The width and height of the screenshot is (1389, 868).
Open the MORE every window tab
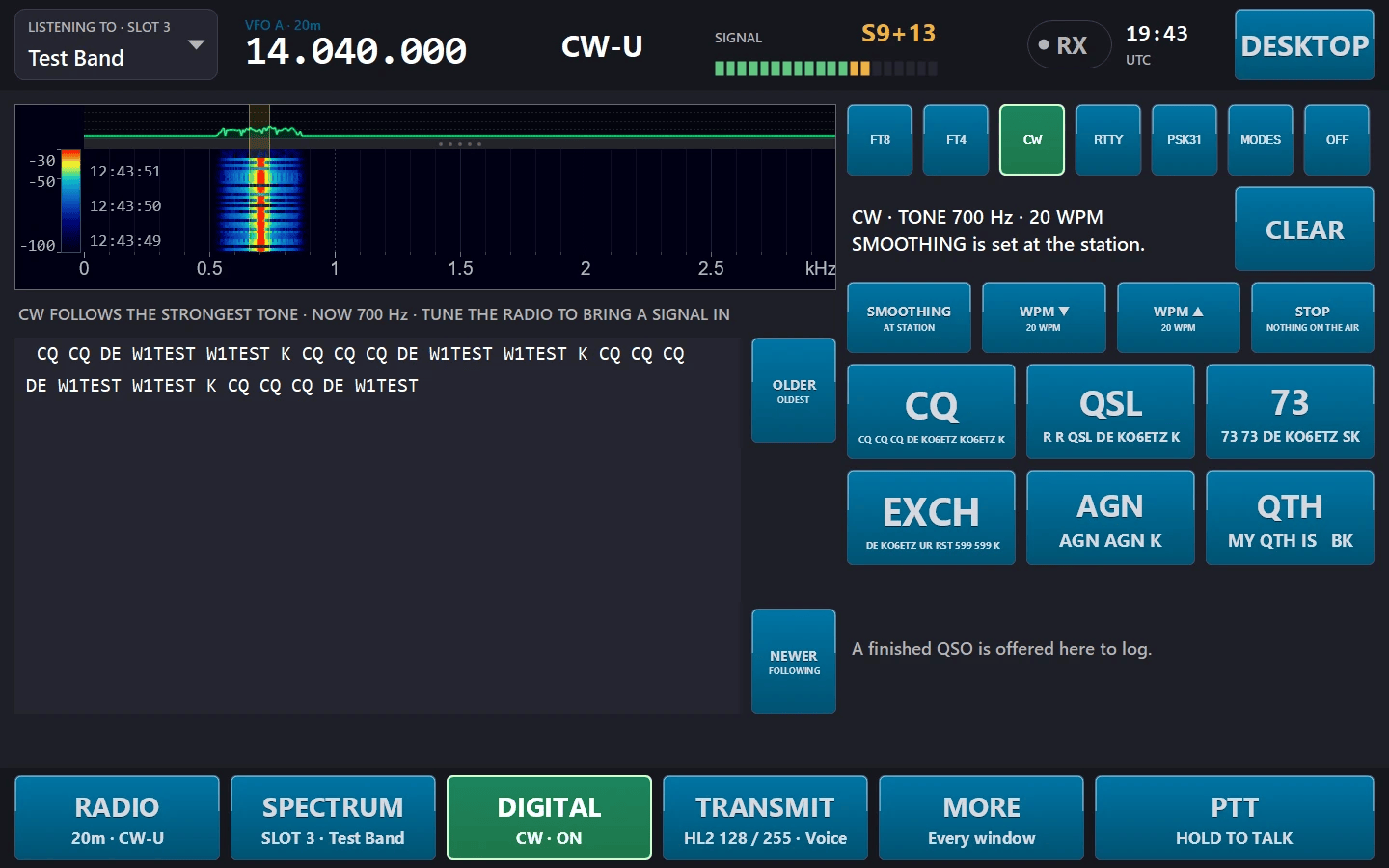click(981, 818)
